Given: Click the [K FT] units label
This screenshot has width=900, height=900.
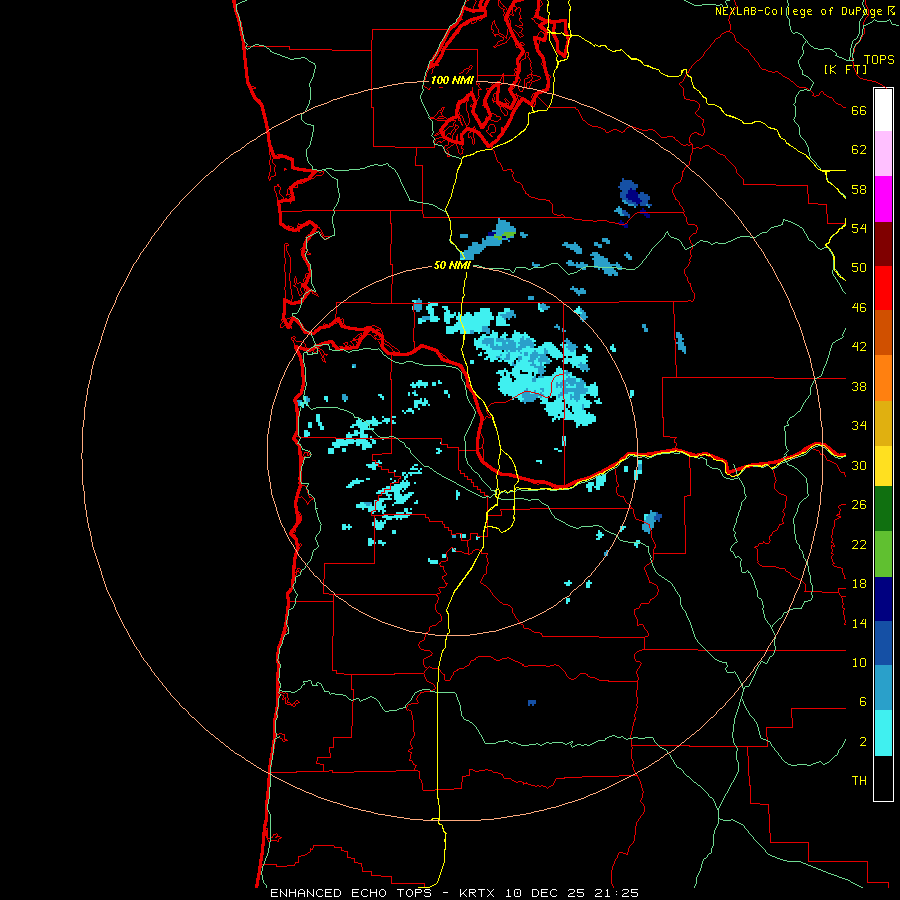Looking at the screenshot, I should click(845, 70).
